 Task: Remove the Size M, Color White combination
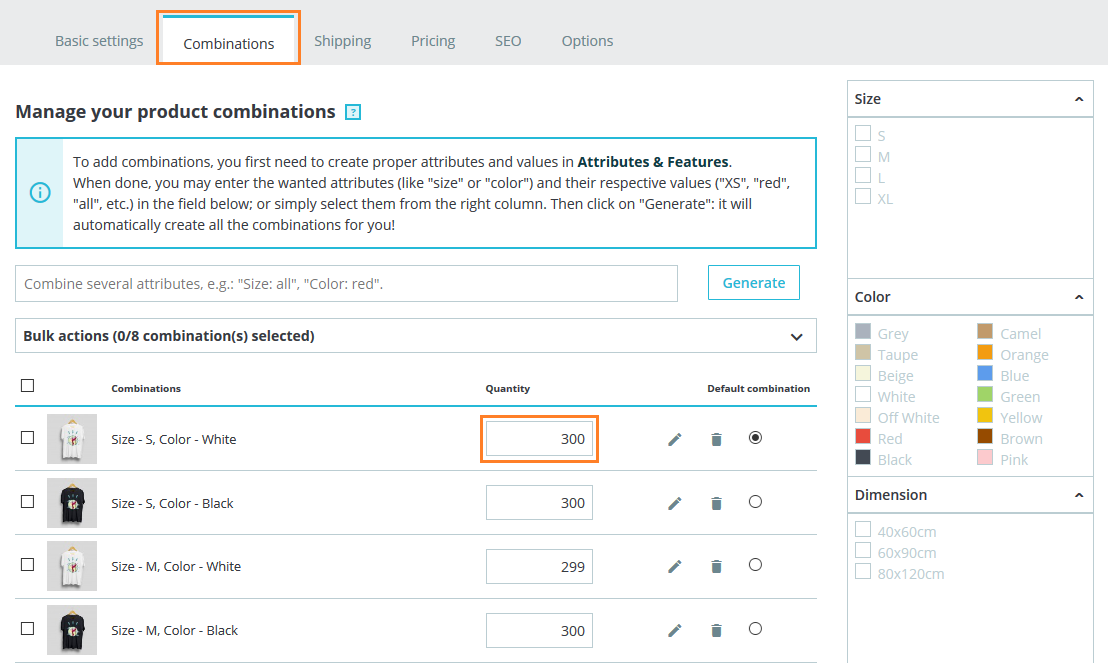tap(716, 566)
